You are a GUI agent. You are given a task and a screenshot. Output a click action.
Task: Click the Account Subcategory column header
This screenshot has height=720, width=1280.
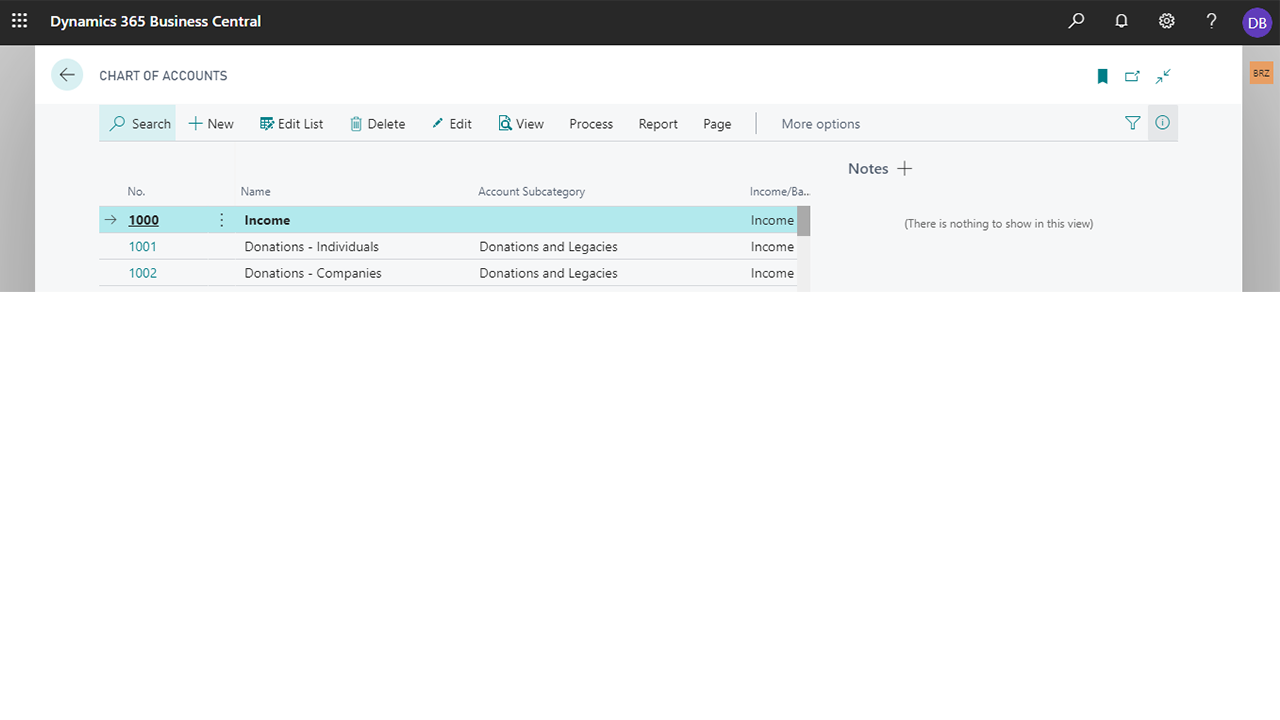[532, 192]
